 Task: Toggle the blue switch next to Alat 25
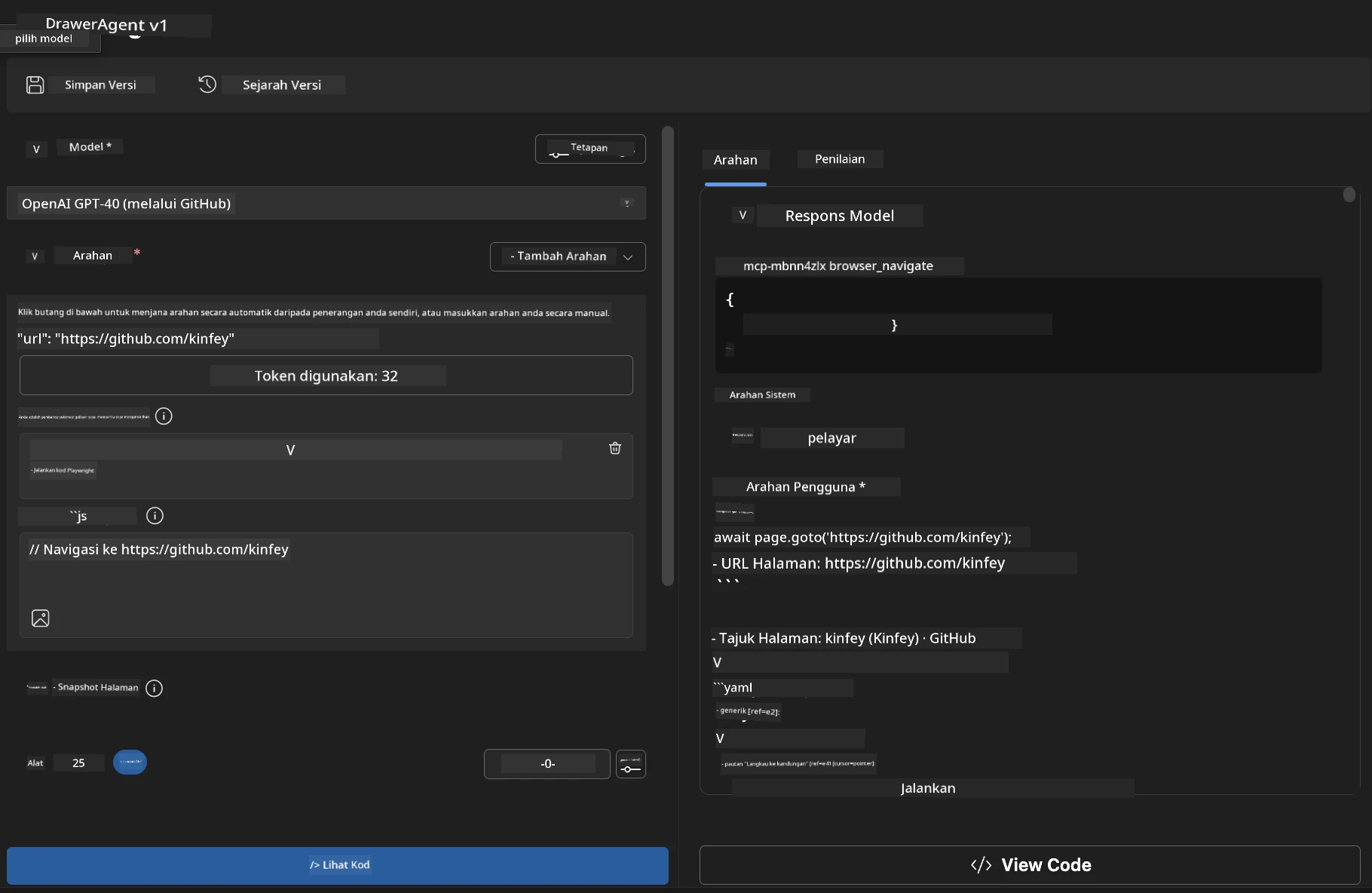130,762
